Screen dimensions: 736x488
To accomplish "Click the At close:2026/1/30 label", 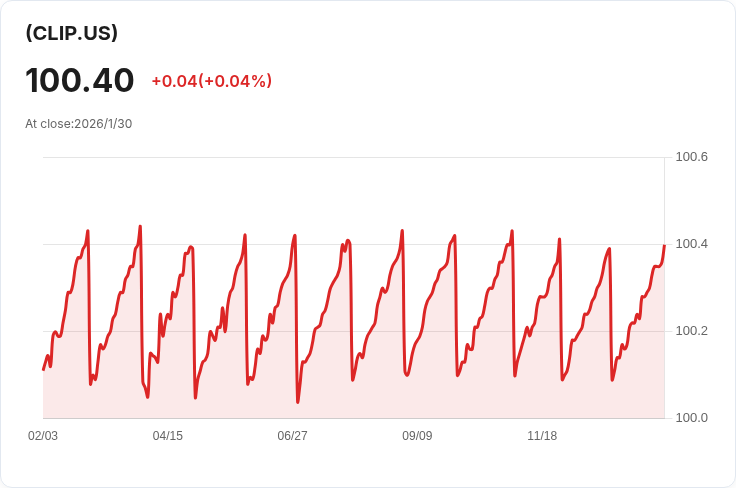I will pyautogui.click(x=79, y=124).
